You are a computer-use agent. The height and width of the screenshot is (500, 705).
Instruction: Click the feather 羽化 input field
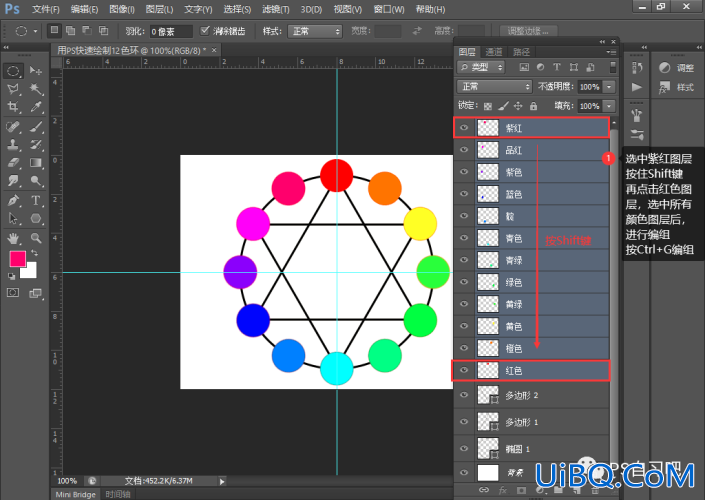tap(171, 31)
